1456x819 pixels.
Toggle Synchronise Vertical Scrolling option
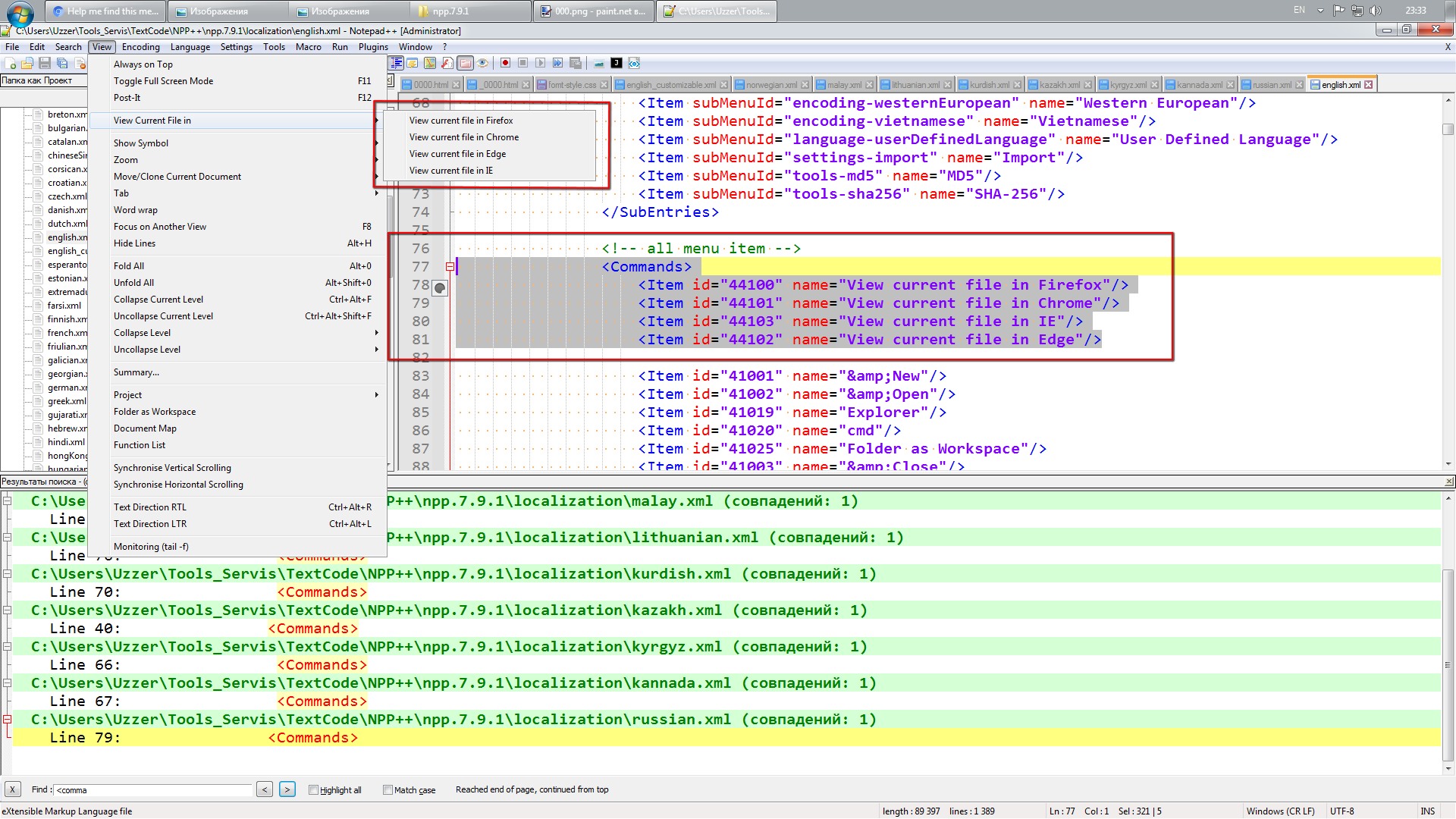point(237,468)
